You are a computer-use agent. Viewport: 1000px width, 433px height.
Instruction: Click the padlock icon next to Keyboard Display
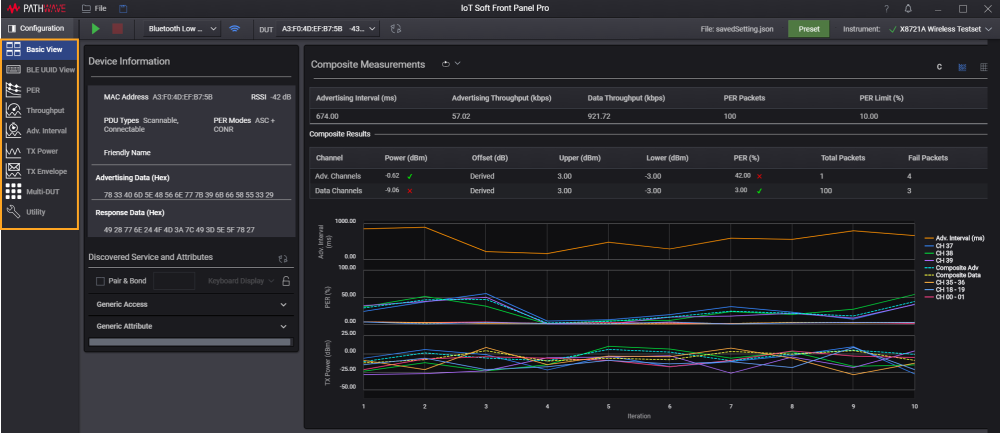pyautogui.click(x=286, y=281)
